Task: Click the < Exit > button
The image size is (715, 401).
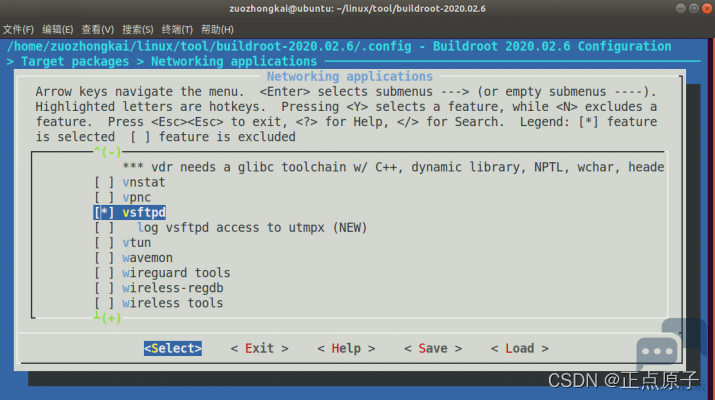Action: (259, 349)
